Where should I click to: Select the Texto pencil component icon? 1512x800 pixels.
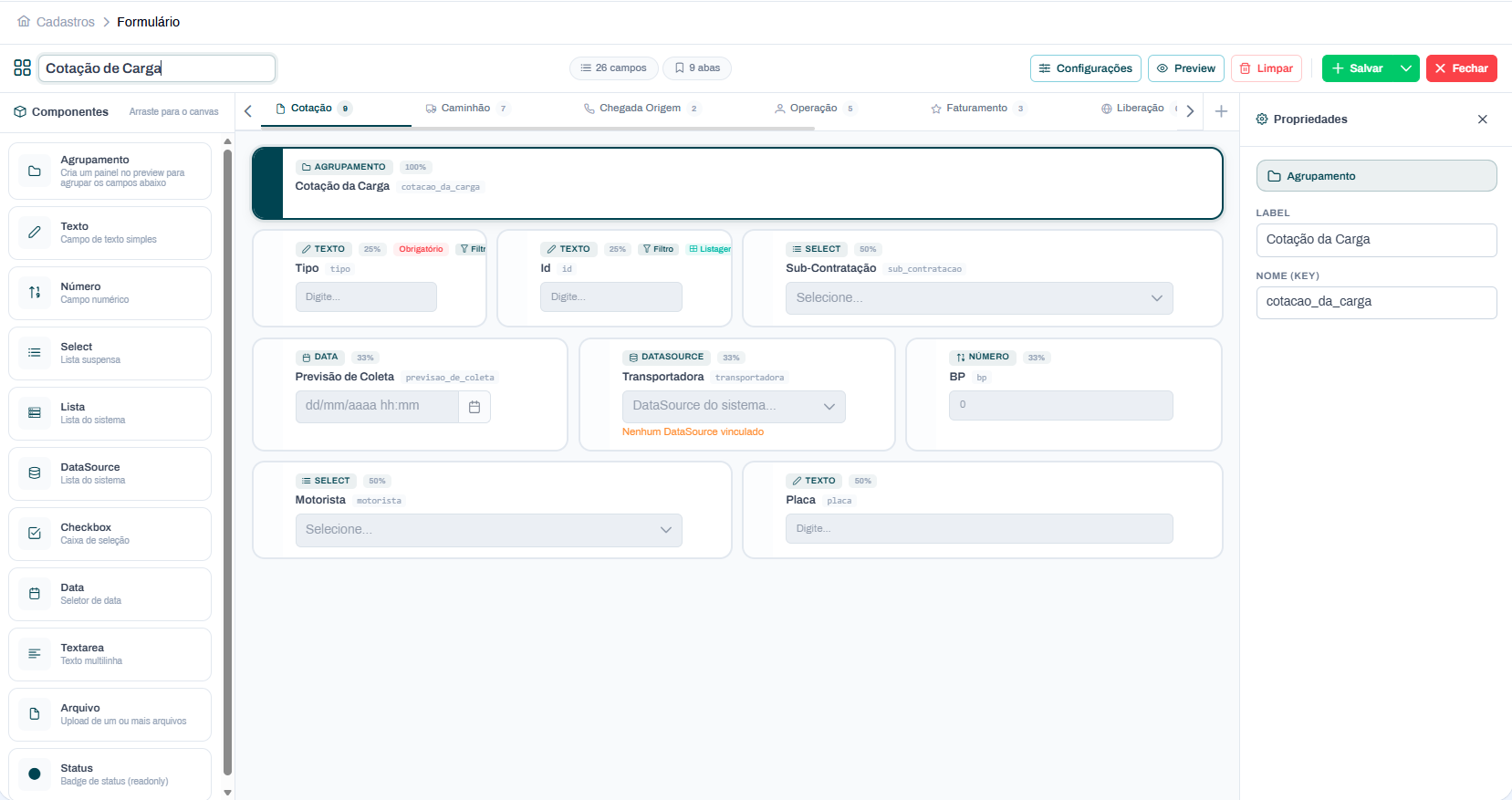(x=35, y=233)
